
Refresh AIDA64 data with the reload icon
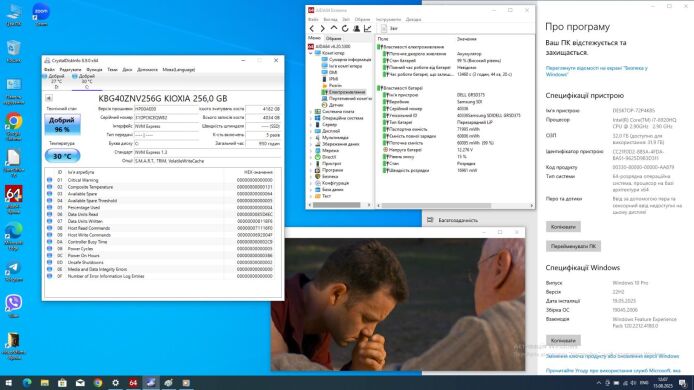[345, 28]
